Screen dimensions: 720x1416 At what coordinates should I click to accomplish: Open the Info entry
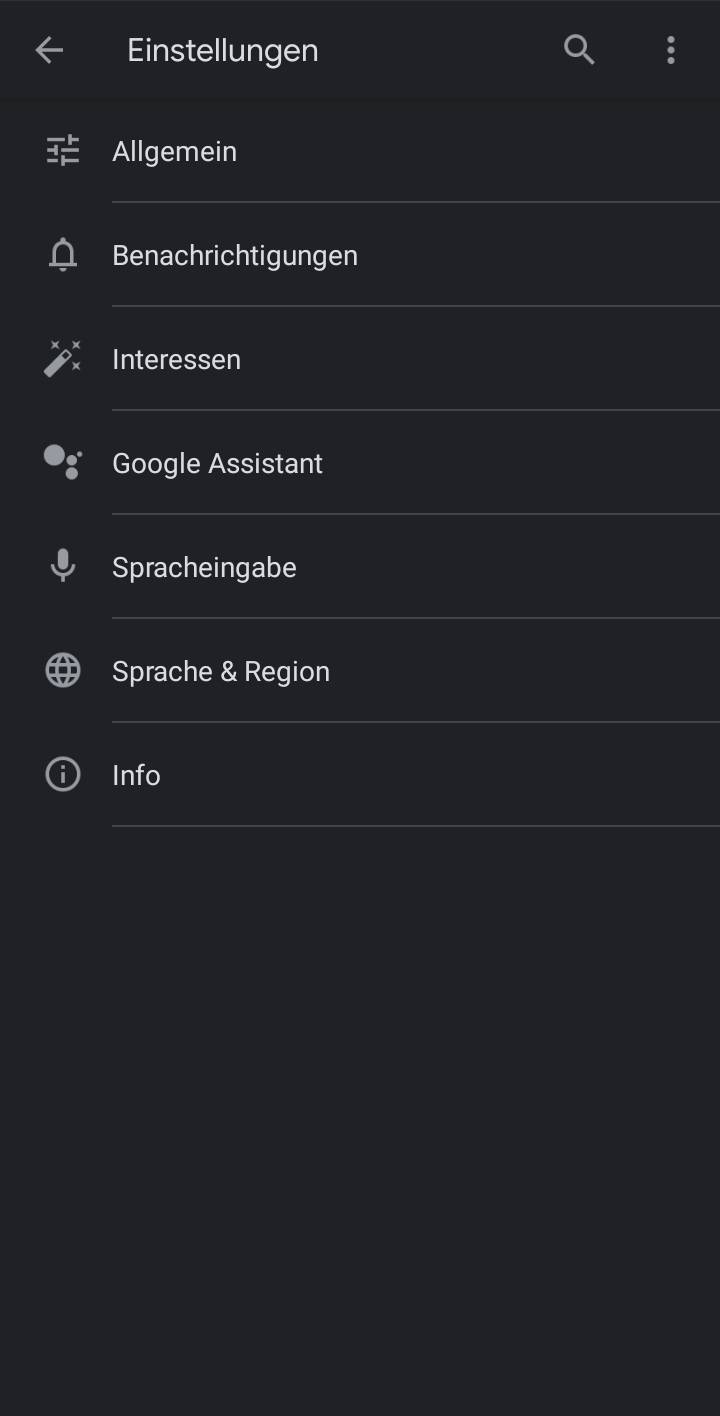(360, 775)
